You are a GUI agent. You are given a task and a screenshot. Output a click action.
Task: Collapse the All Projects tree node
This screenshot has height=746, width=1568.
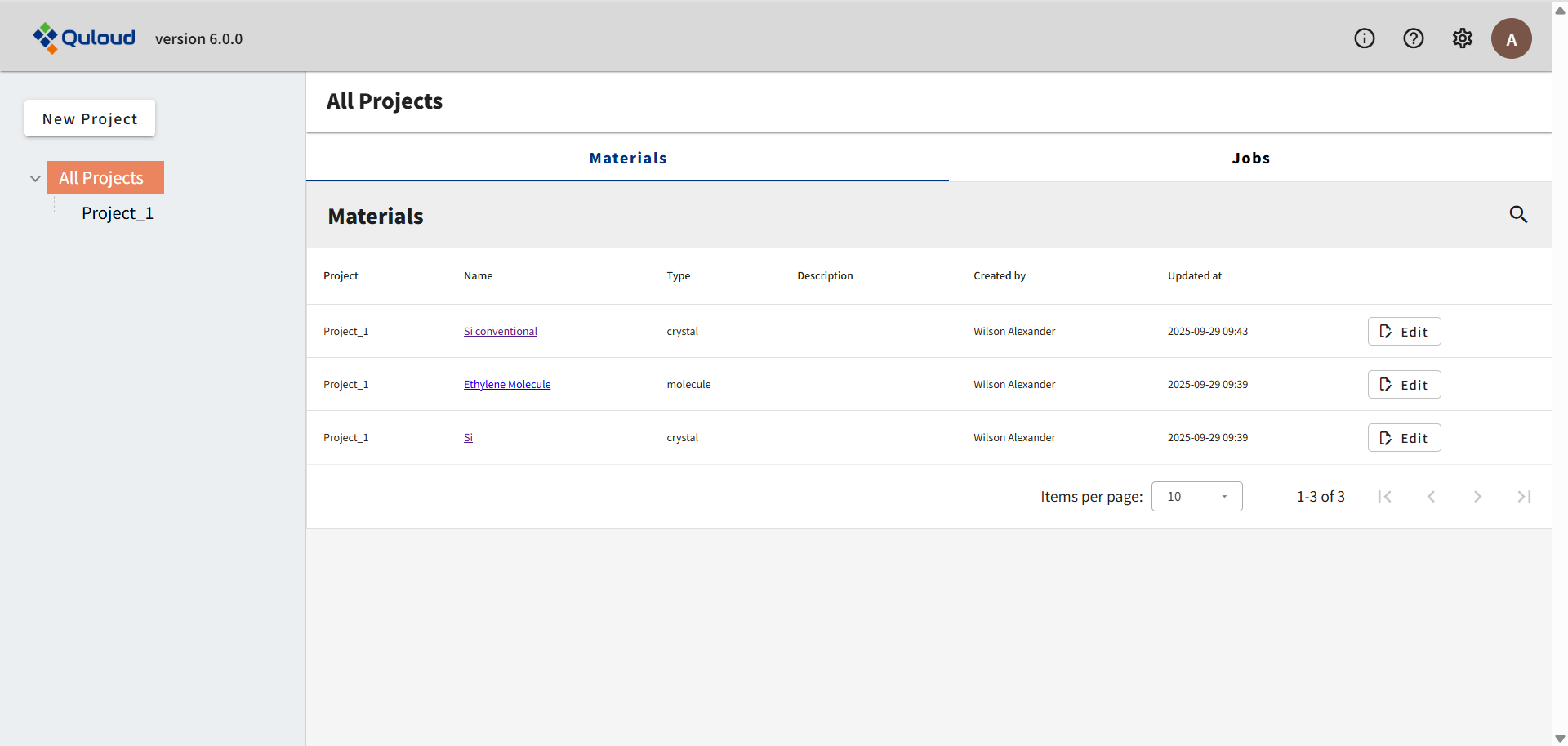click(x=35, y=178)
